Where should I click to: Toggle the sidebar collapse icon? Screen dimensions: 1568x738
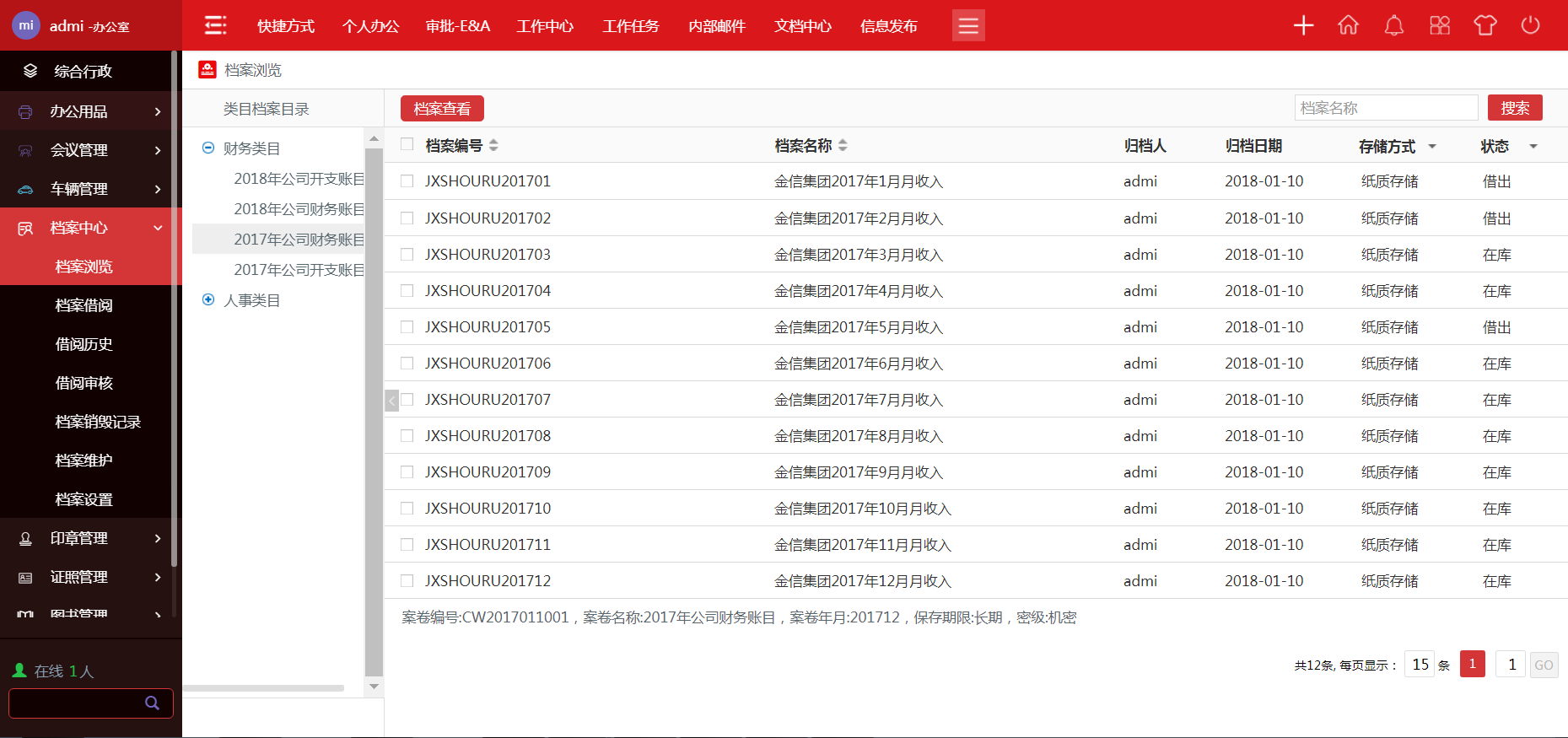point(216,25)
